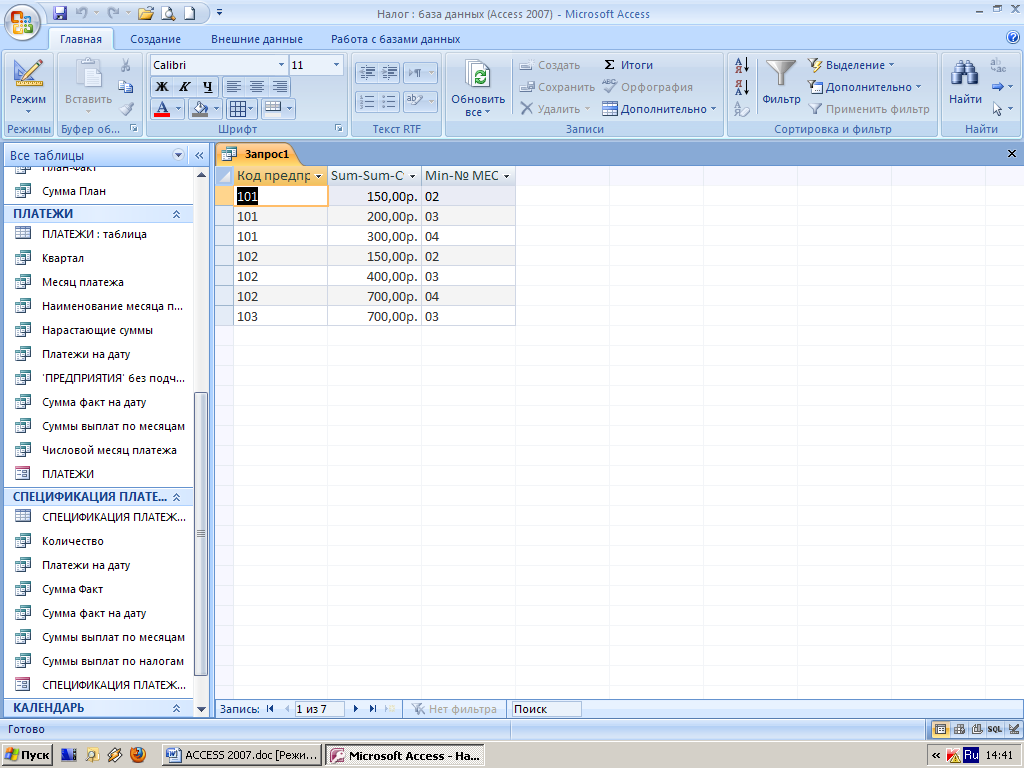Open the font size 11 dropdown
Image resolution: width=1024 pixels, height=768 pixels.
[x=336, y=65]
